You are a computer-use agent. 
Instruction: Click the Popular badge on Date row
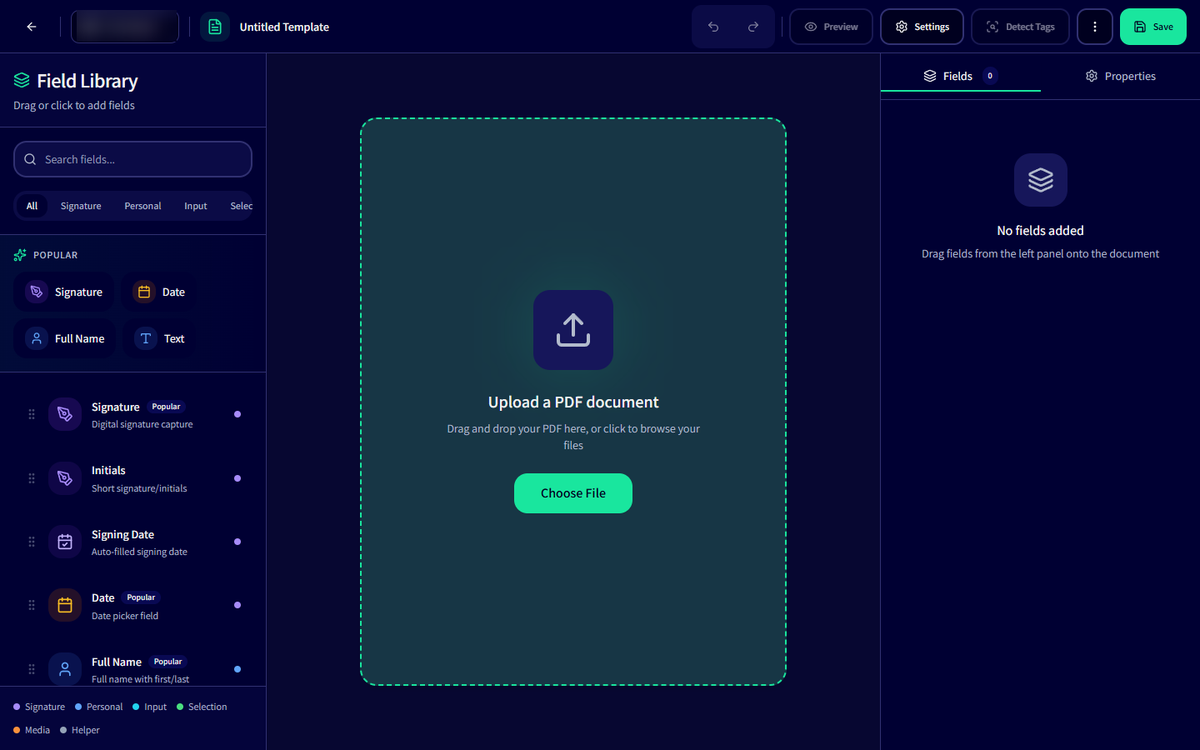[x=141, y=598]
